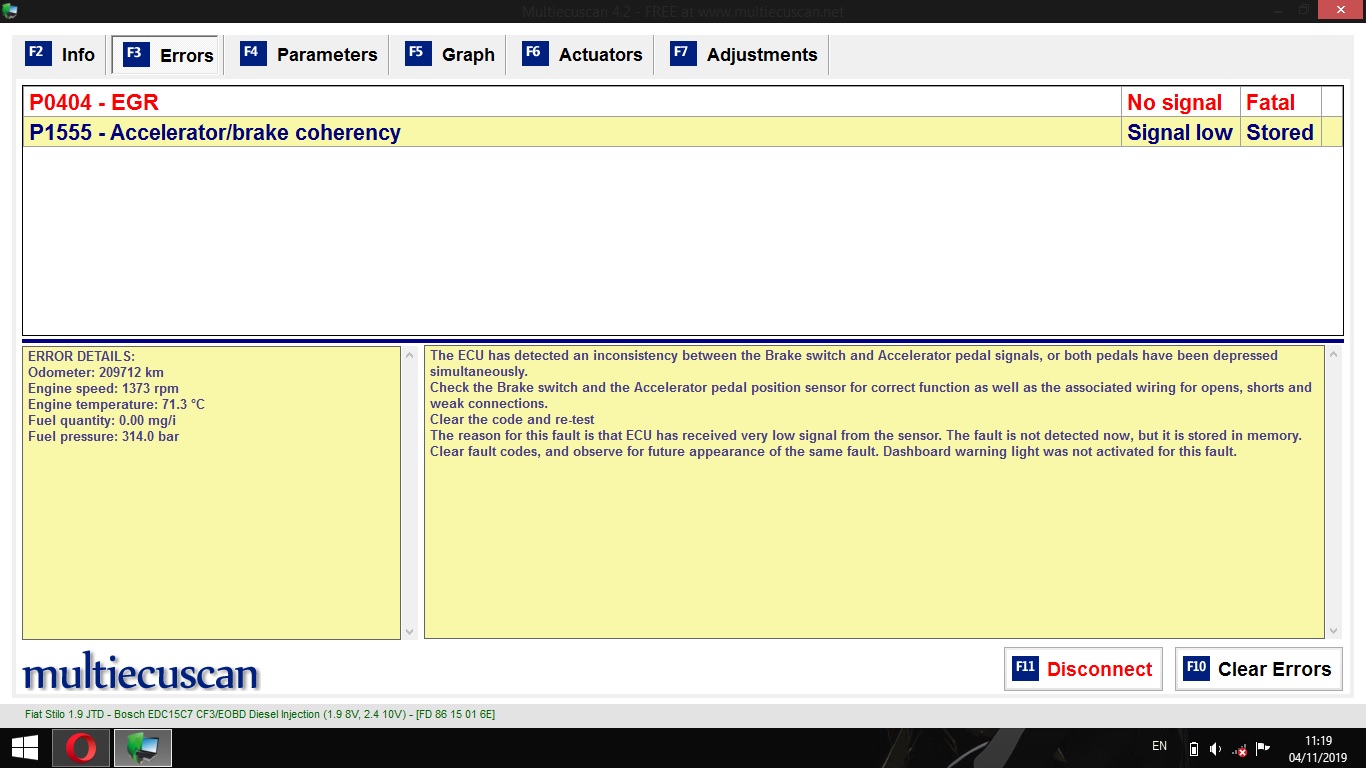Check the battery status tray icon

point(1193,749)
